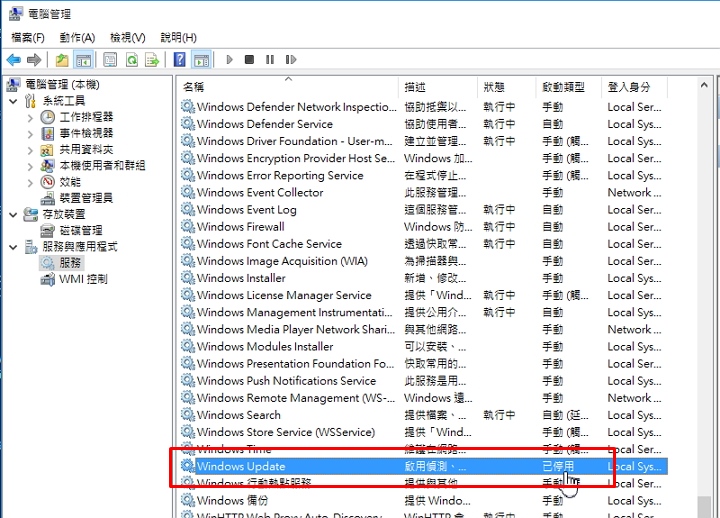Select Windows Font Cache Service row
The image size is (720, 518).
tap(423, 244)
